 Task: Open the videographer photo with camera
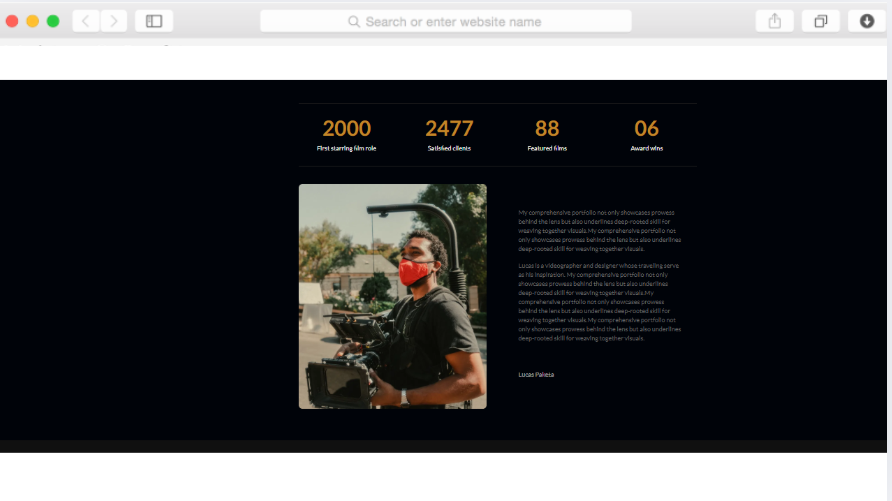(392, 296)
